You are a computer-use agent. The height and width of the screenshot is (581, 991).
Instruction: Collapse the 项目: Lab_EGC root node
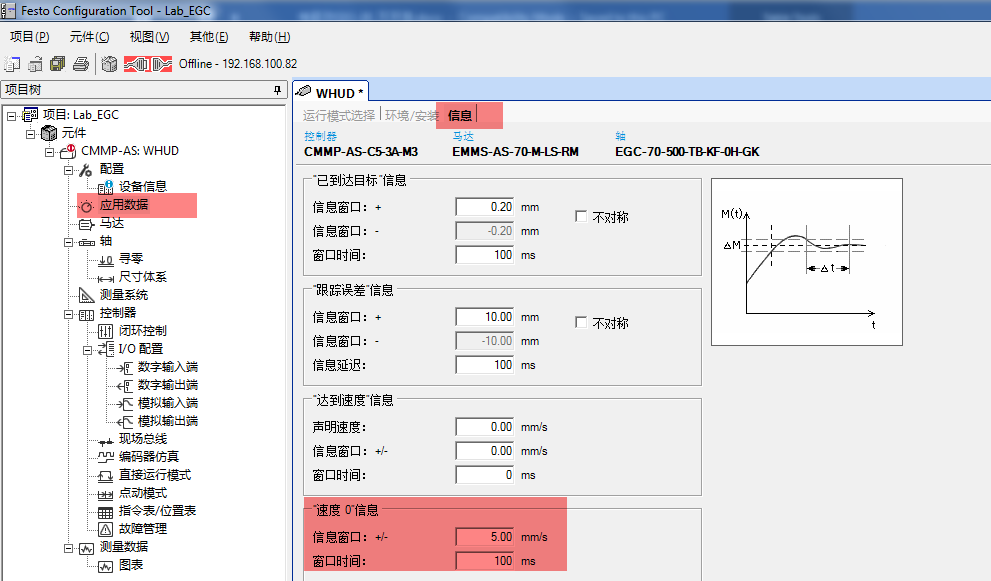pyautogui.click(x=11, y=116)
